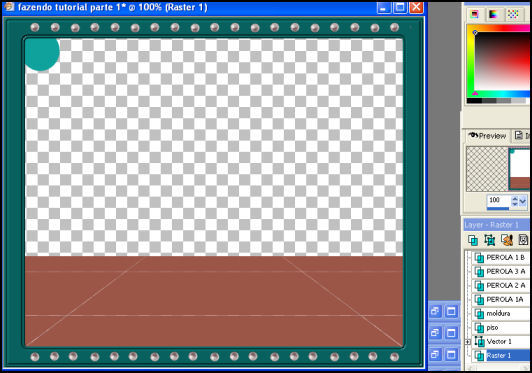Click the document icon in the title bar
The width and height of the screenshot is (532, 373).
[x=9, y=6]
